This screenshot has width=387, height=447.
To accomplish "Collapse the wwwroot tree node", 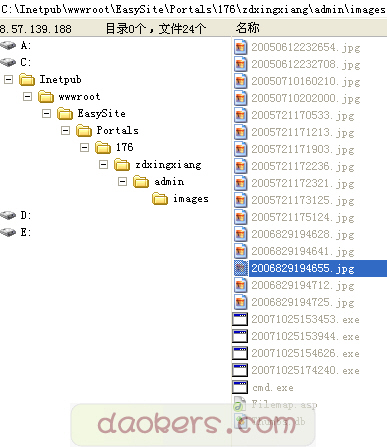I will point(28,97).
